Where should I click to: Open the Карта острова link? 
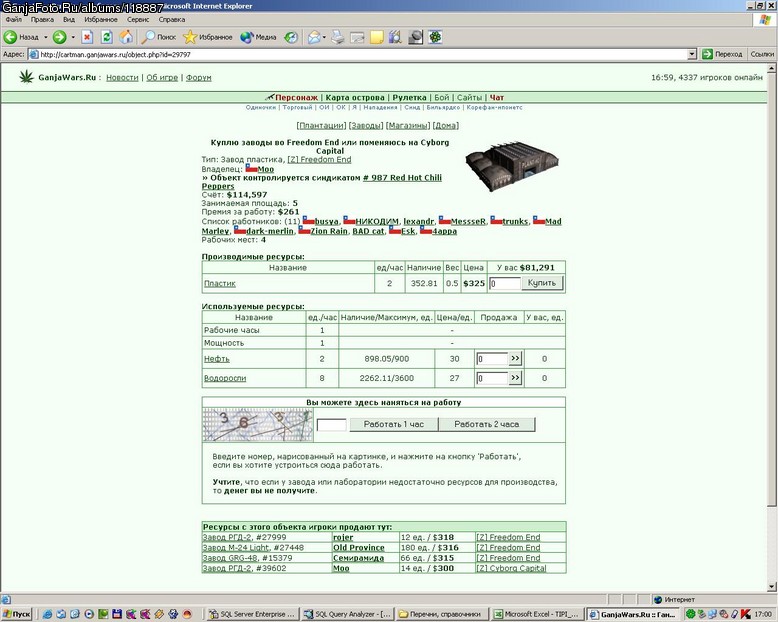point(355,98)
